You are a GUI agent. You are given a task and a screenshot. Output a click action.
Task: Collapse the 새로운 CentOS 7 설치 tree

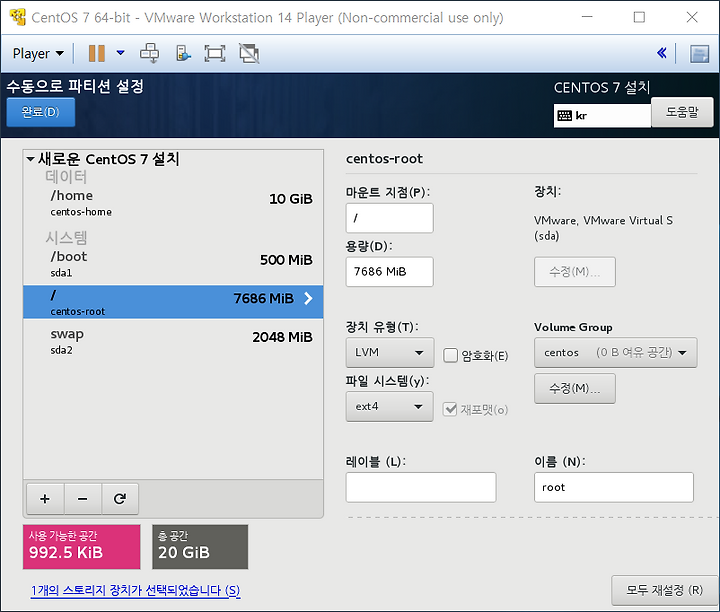[30, 159]
